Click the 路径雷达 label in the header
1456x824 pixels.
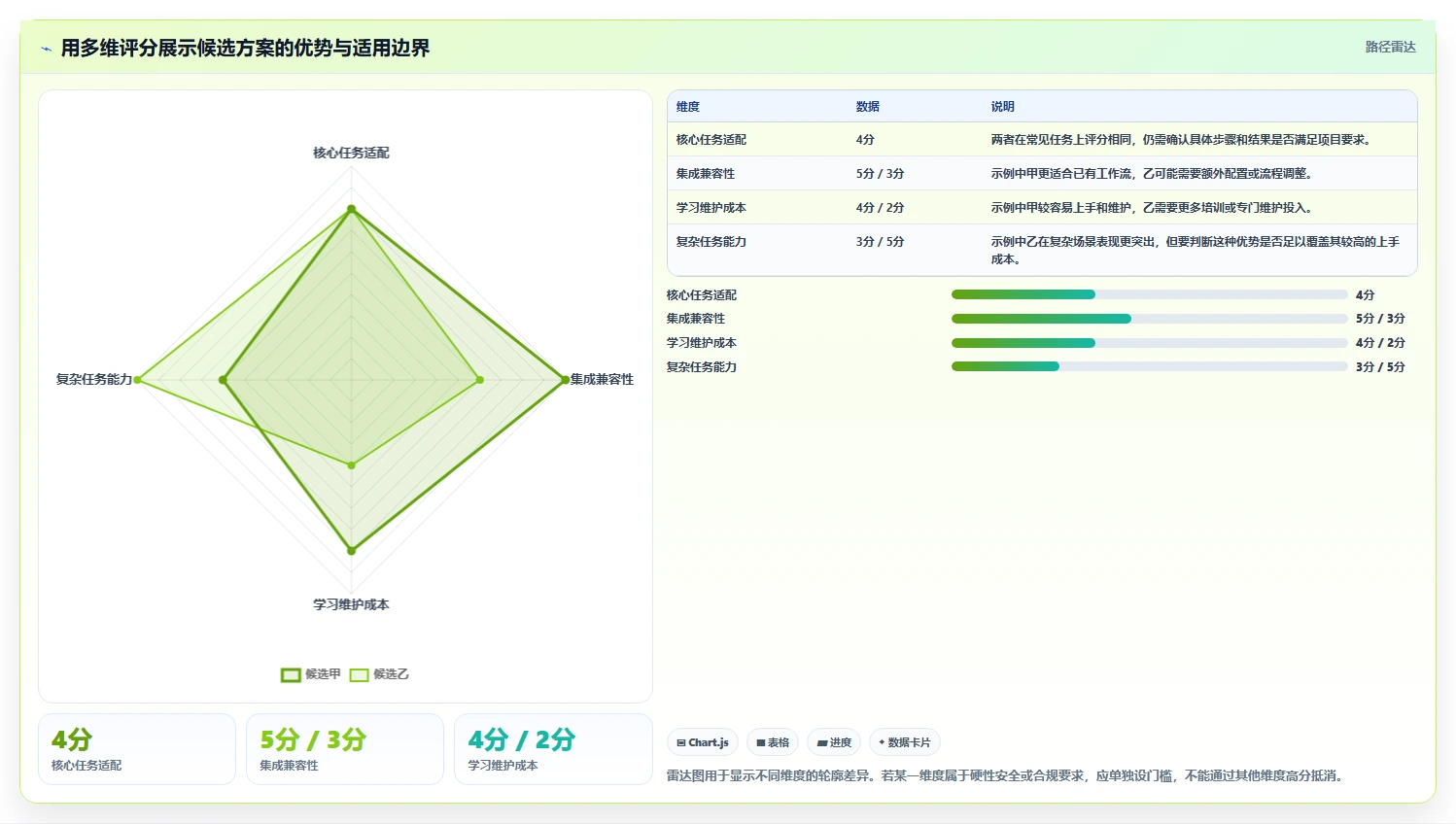click(1390, 47)
